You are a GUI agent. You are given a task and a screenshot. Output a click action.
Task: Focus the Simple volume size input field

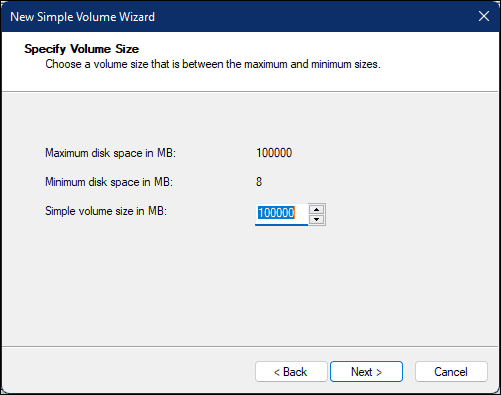pyautogui.click(x=281, y=214)
